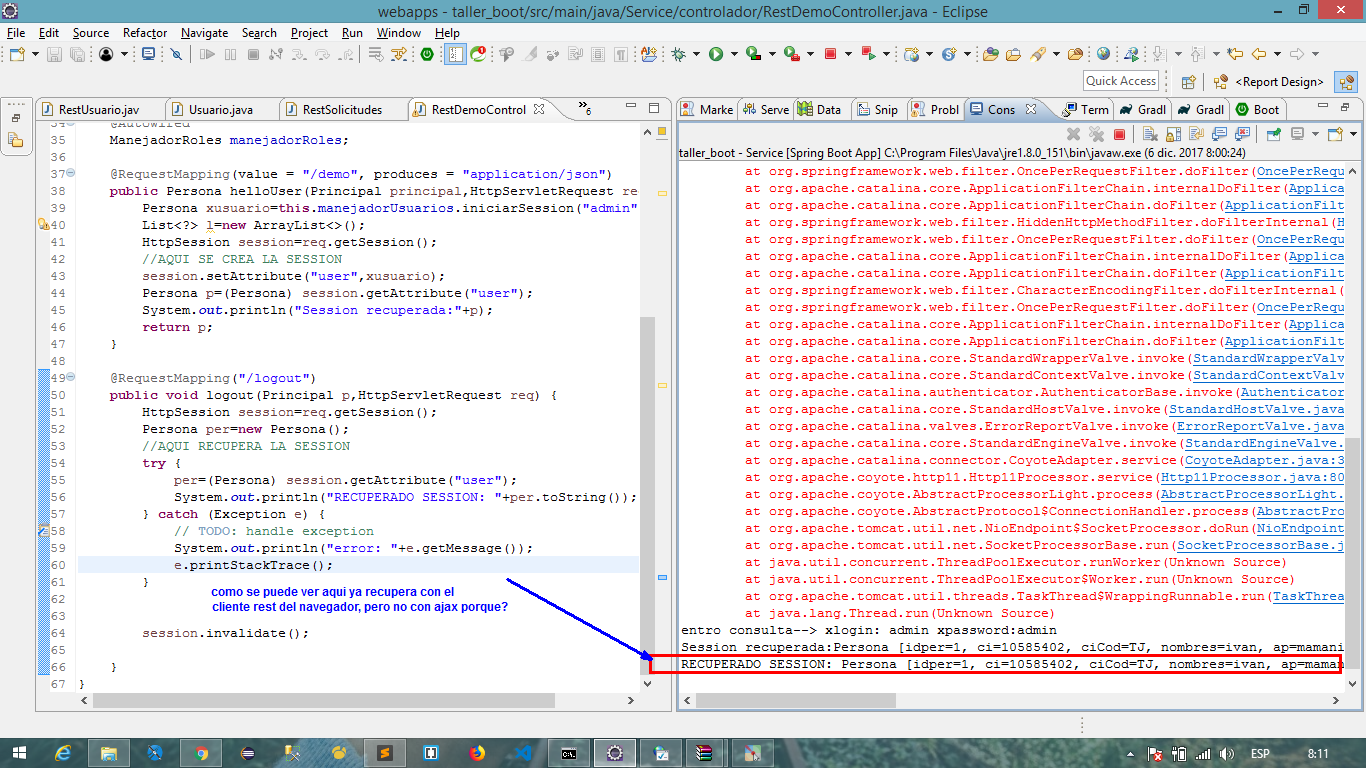
Task: Open the Markers view tab
Action: tap(706, 109)
